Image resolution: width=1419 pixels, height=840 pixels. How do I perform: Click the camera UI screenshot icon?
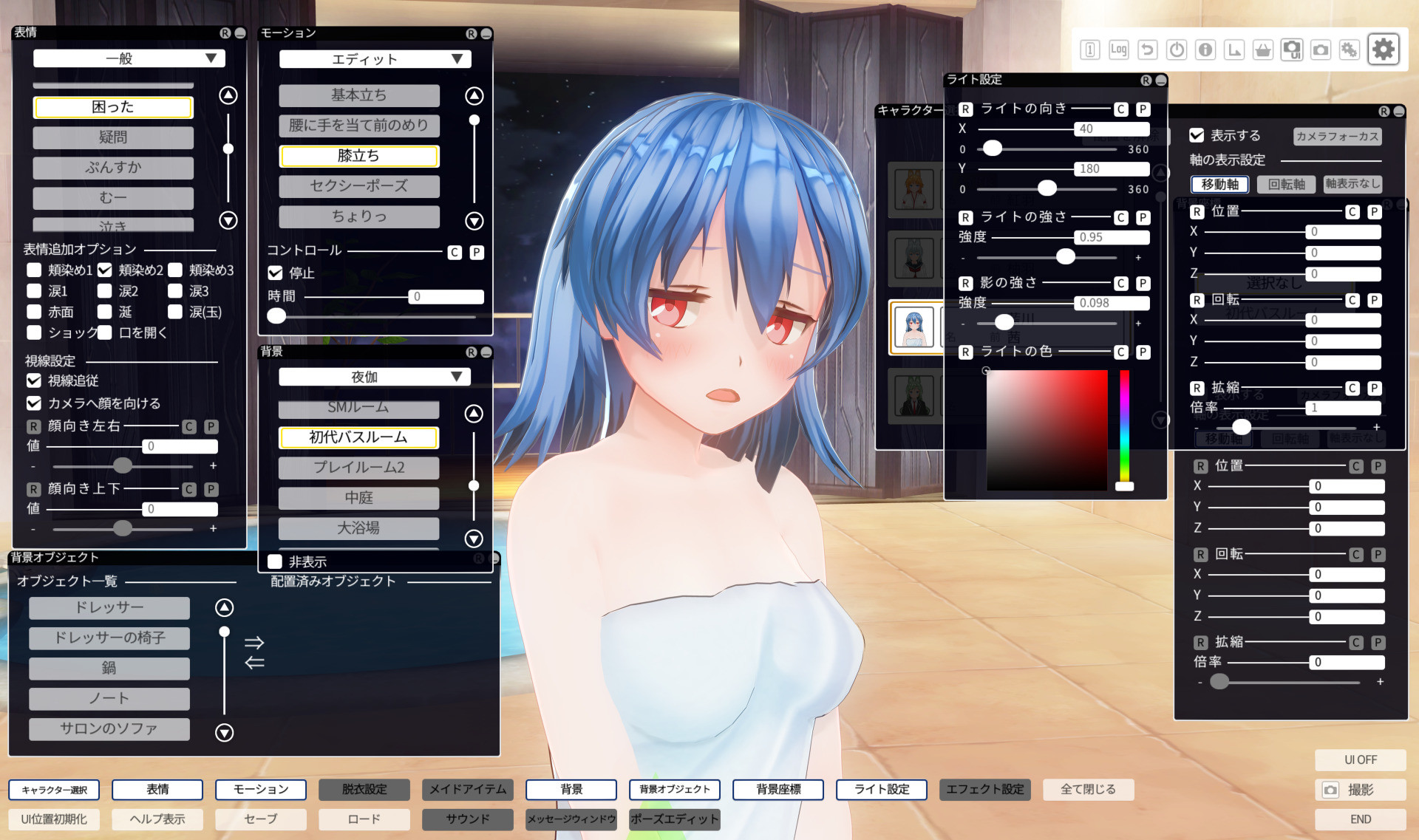click(1292, 49)
